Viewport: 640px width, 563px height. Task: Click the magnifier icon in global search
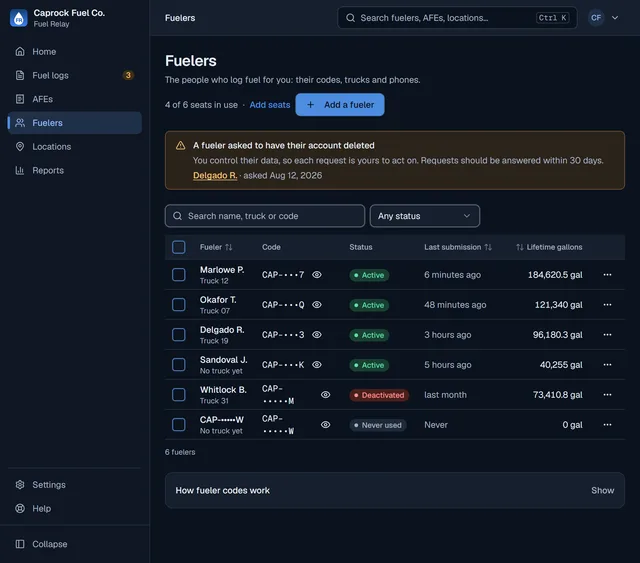[350, 18]
